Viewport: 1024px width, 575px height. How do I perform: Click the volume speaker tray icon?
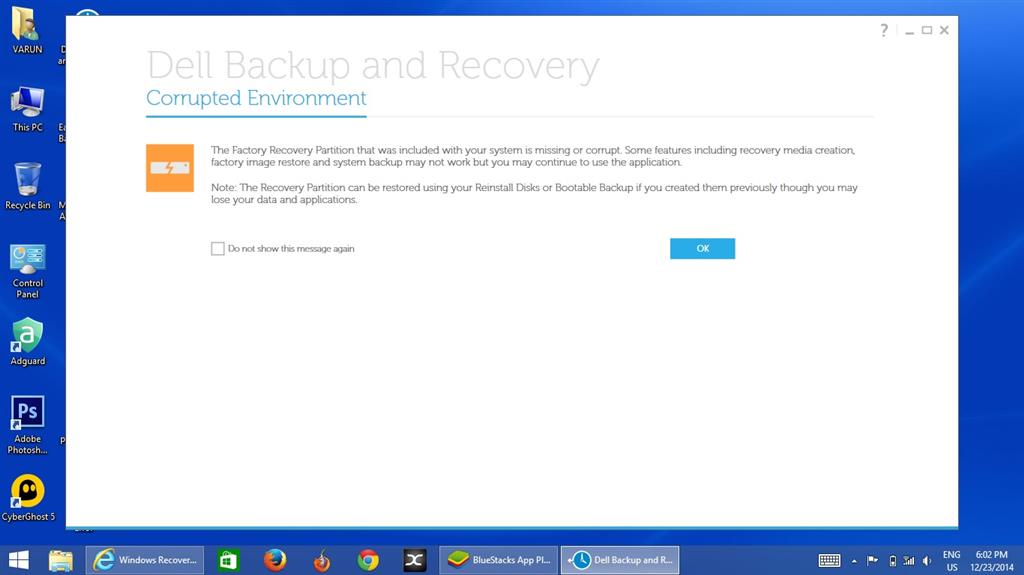coord(927,561)
